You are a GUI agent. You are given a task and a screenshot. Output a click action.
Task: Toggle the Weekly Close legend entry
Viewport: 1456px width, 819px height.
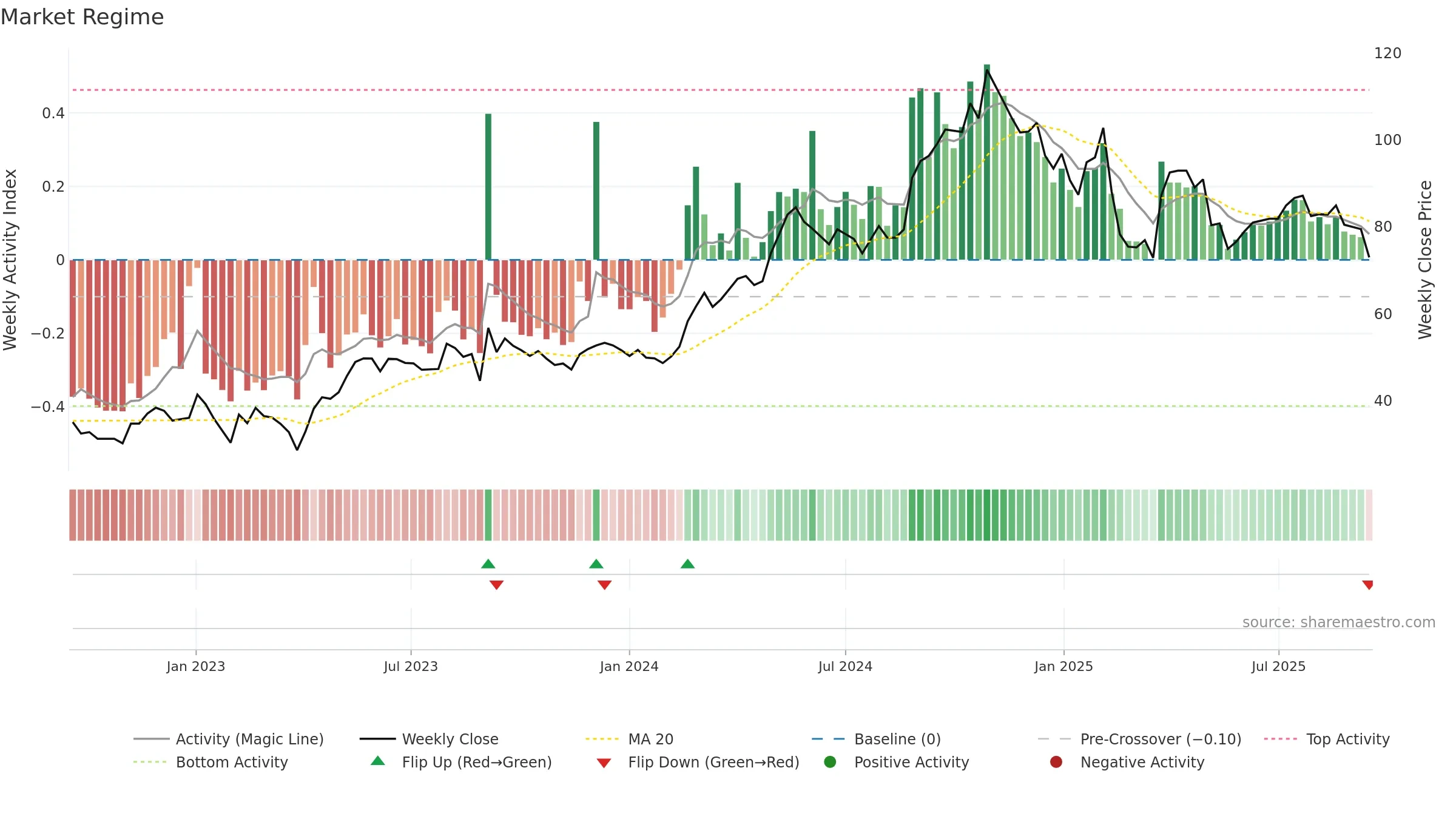tap(429, 739)
